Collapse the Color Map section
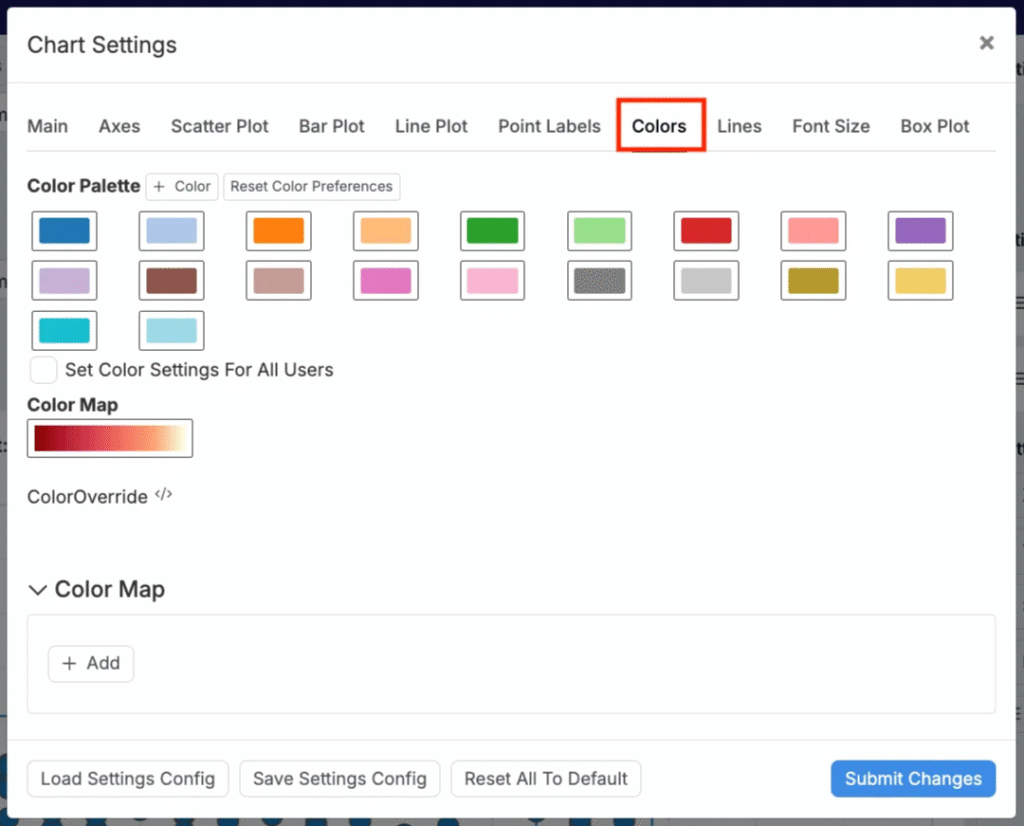Viewport: 1024px width, 826px height. click(38, 590)
